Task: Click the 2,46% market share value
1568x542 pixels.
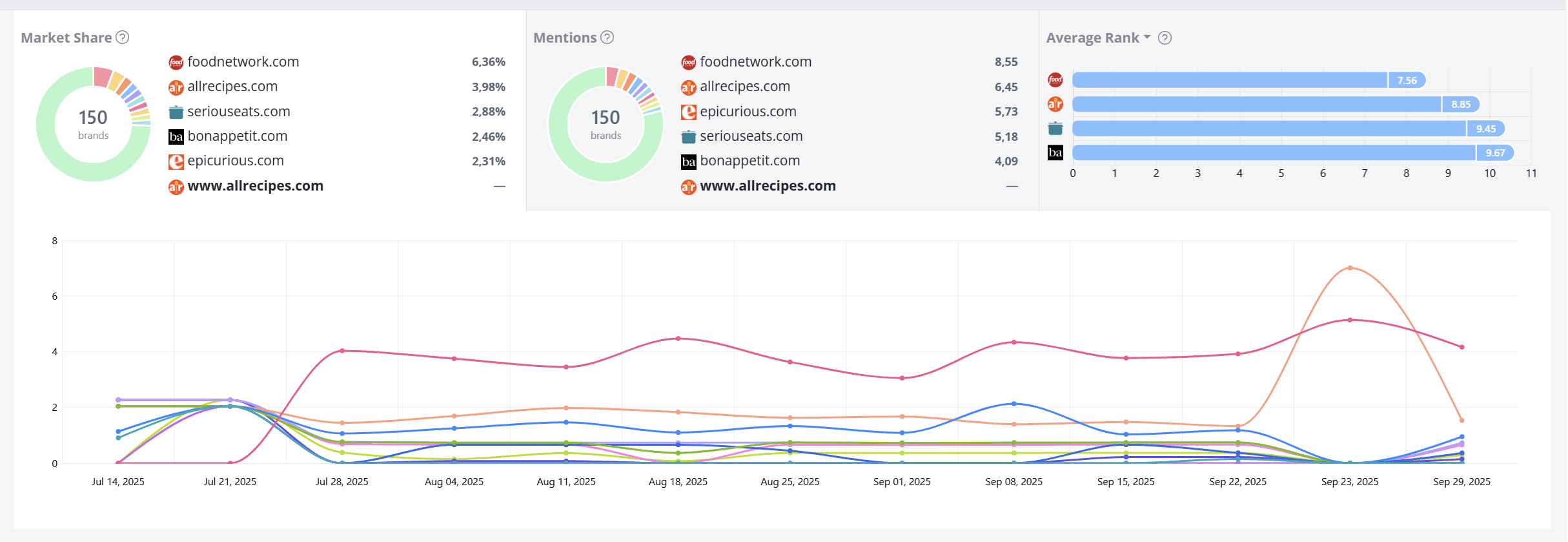Action: pos(488,137)
